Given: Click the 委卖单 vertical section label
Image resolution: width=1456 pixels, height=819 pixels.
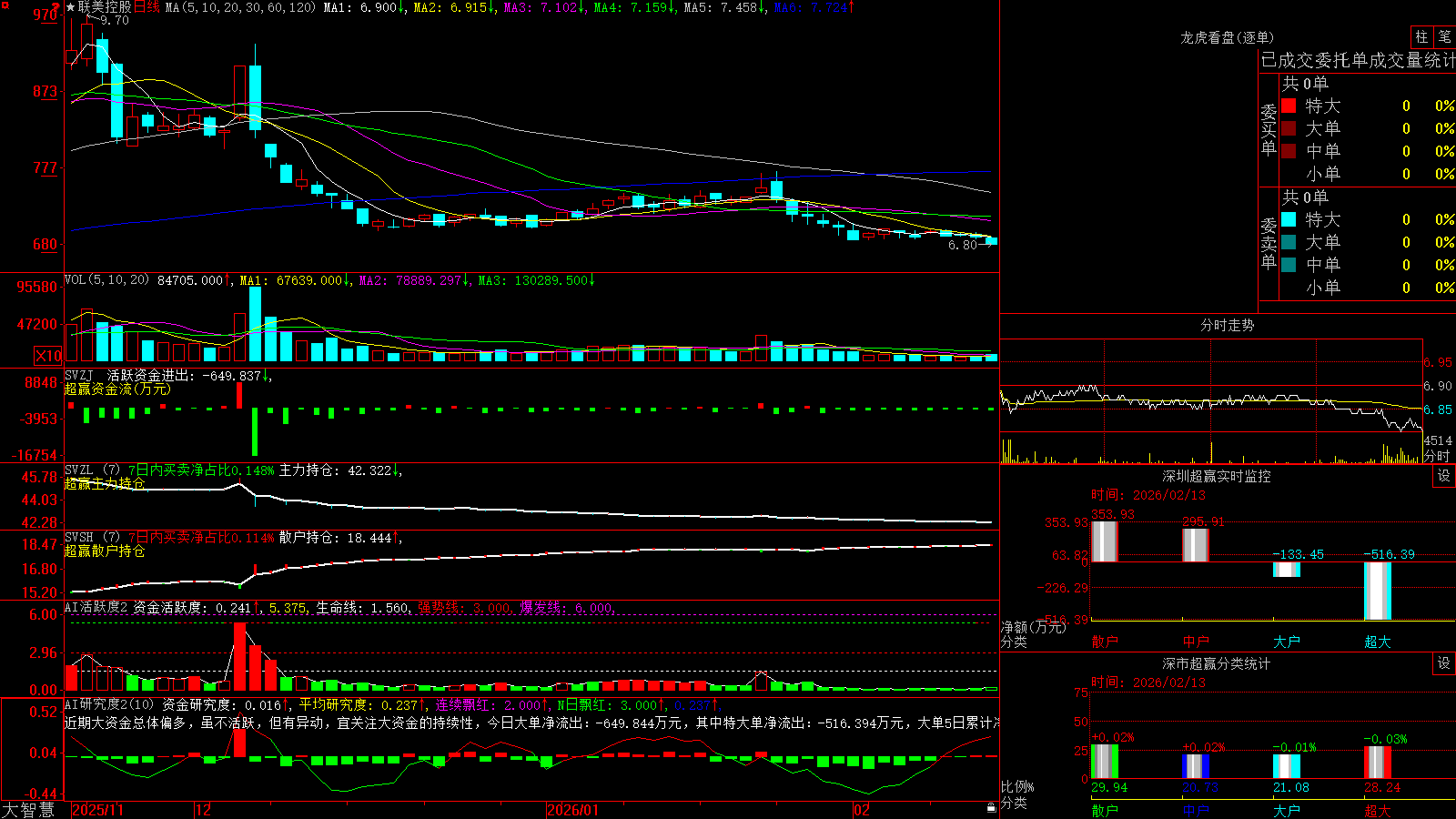Looking at the screenshot, I should coord(1269,243).
